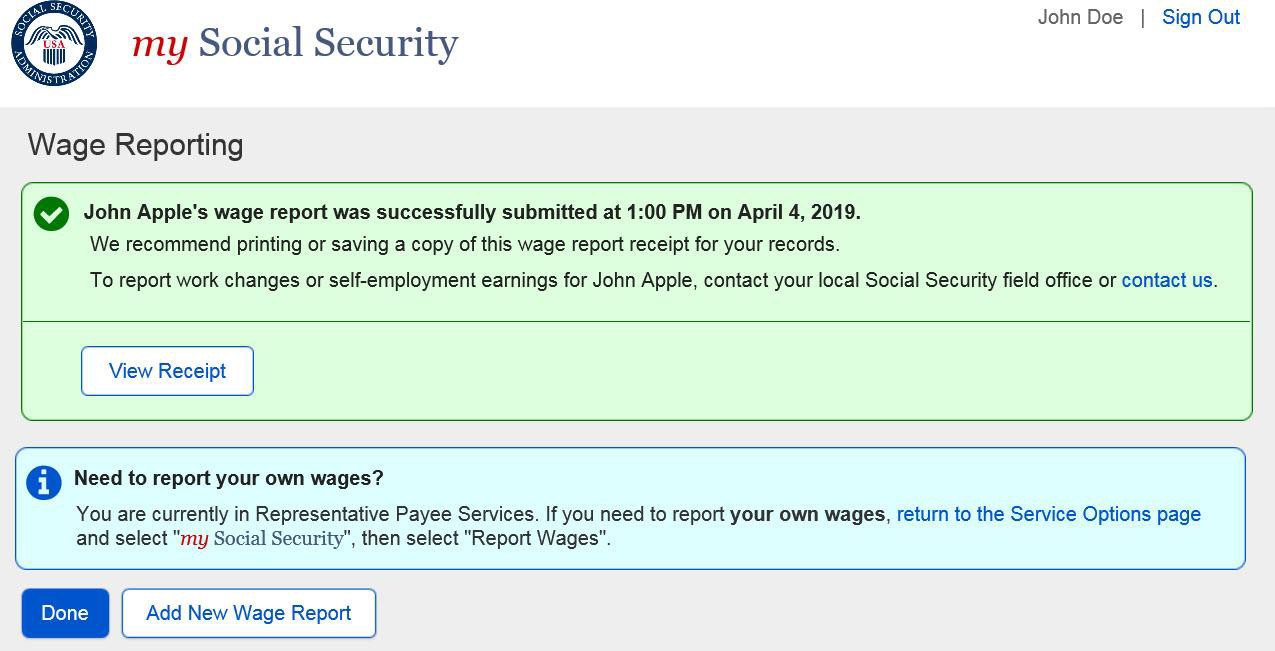Click the green success checkmark icon
Viewport: 1275px width, 651px height.
[51, 213]
